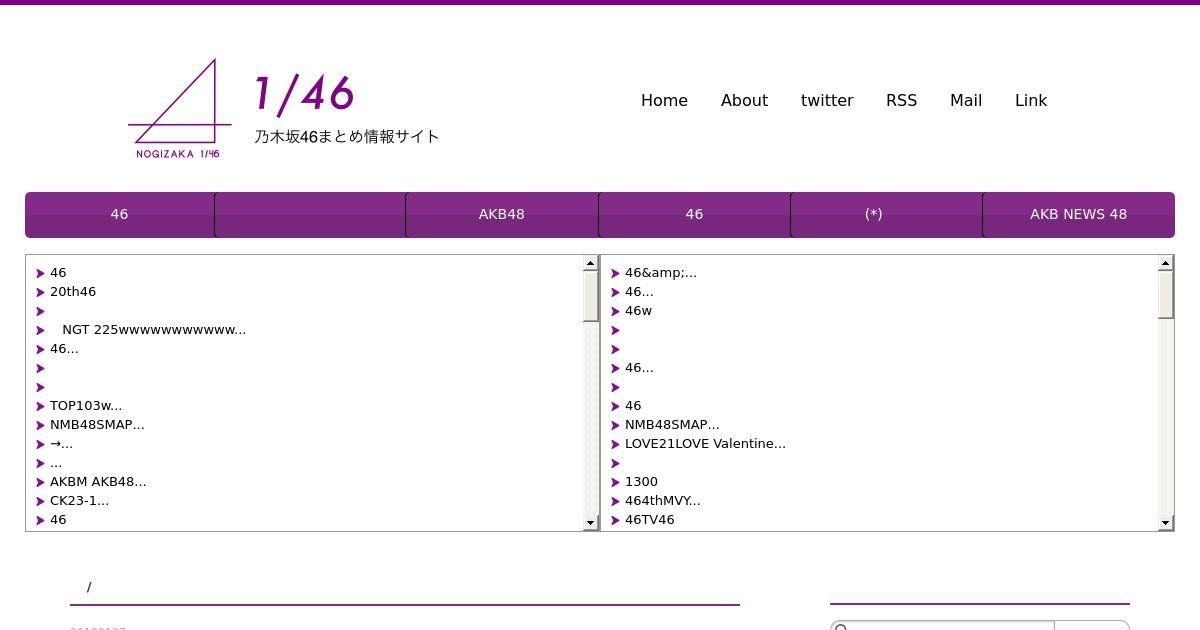Click the arrow bullet beside 20th46
The image size is (1200, 630).
coord(41,293)
